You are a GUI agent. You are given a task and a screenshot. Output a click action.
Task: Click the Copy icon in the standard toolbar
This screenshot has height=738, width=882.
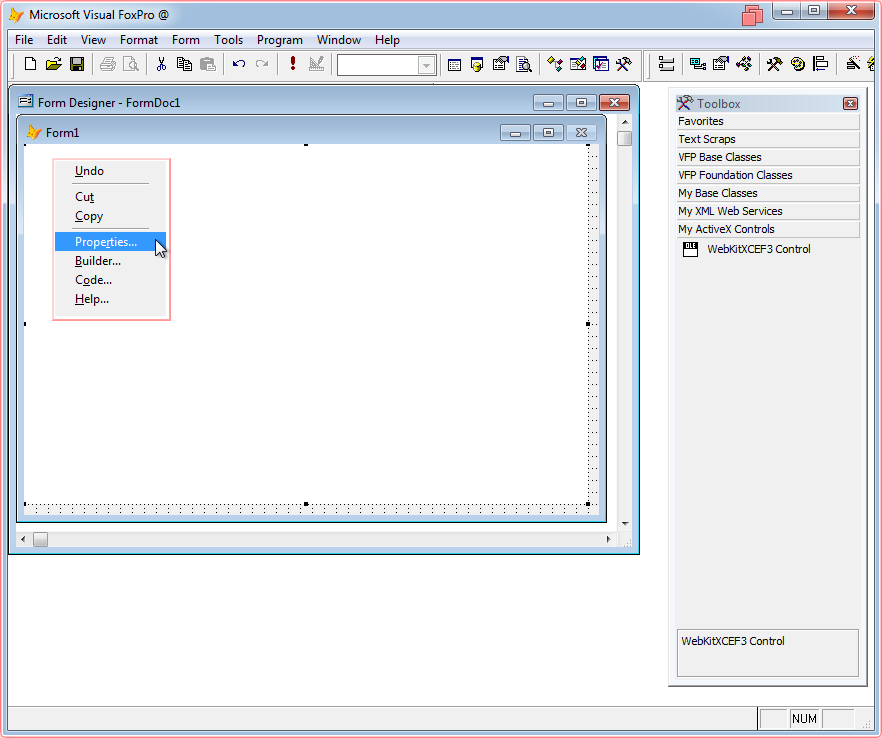coord(184,64)
